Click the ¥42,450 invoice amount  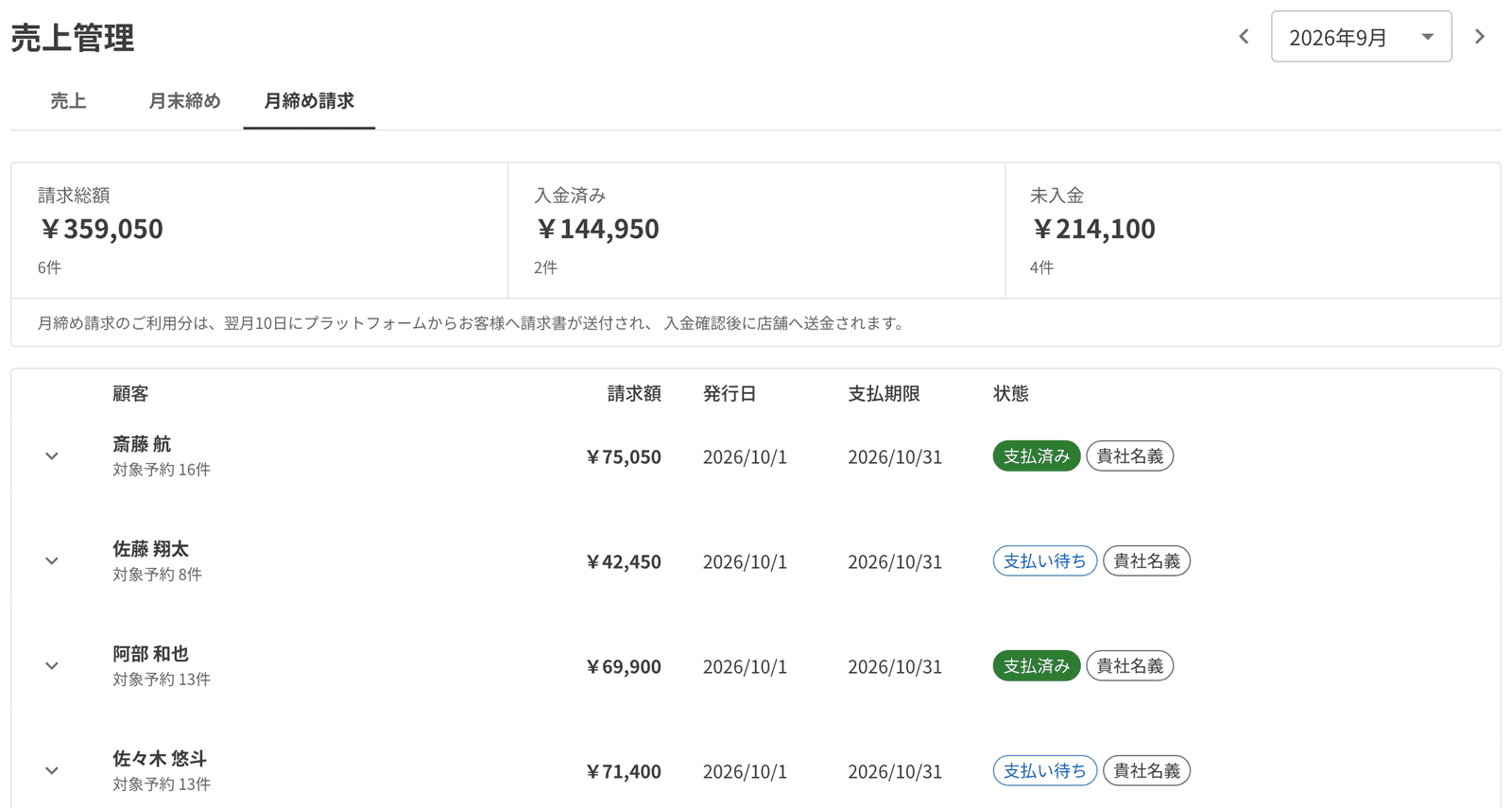(x=624, y=562)
